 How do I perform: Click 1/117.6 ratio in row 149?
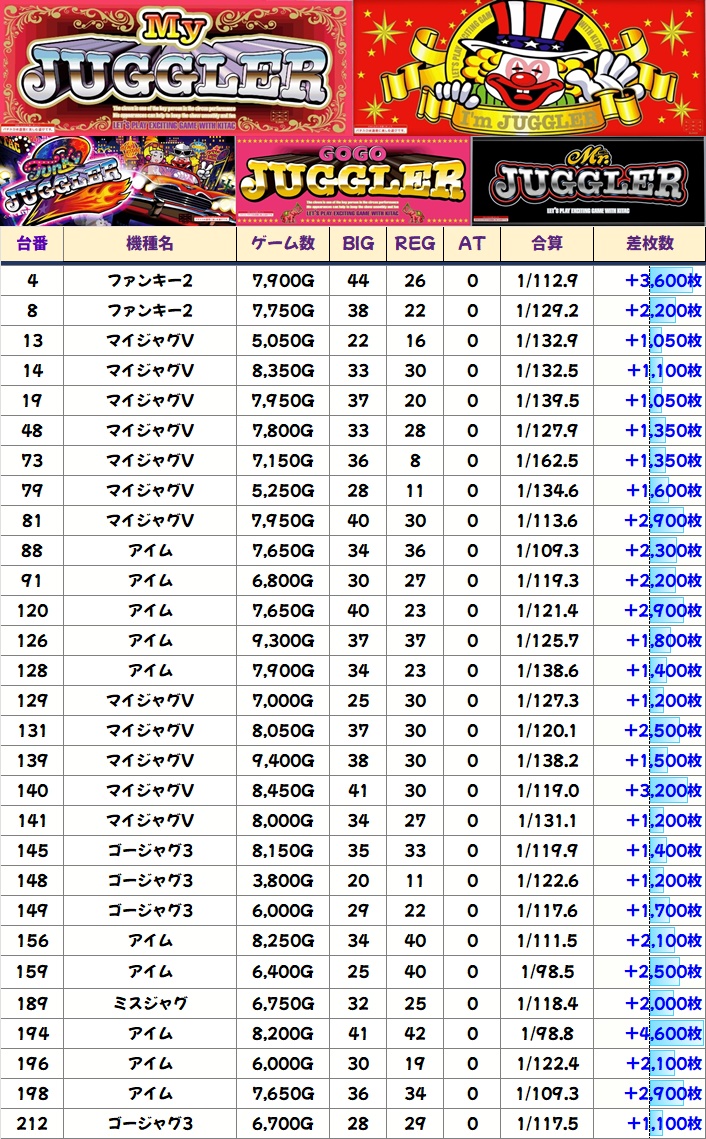pyautogui.click(x=548, y=911)
